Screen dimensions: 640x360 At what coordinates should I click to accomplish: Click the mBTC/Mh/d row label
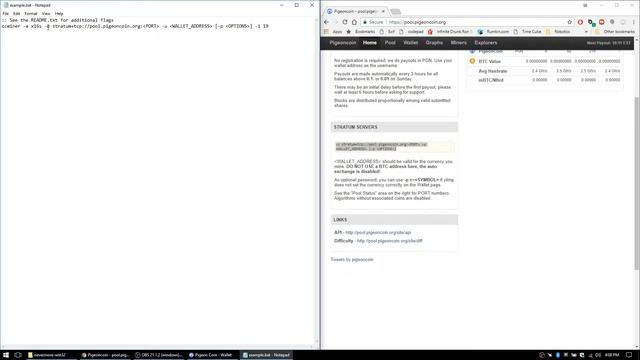(x=491, y=80)
